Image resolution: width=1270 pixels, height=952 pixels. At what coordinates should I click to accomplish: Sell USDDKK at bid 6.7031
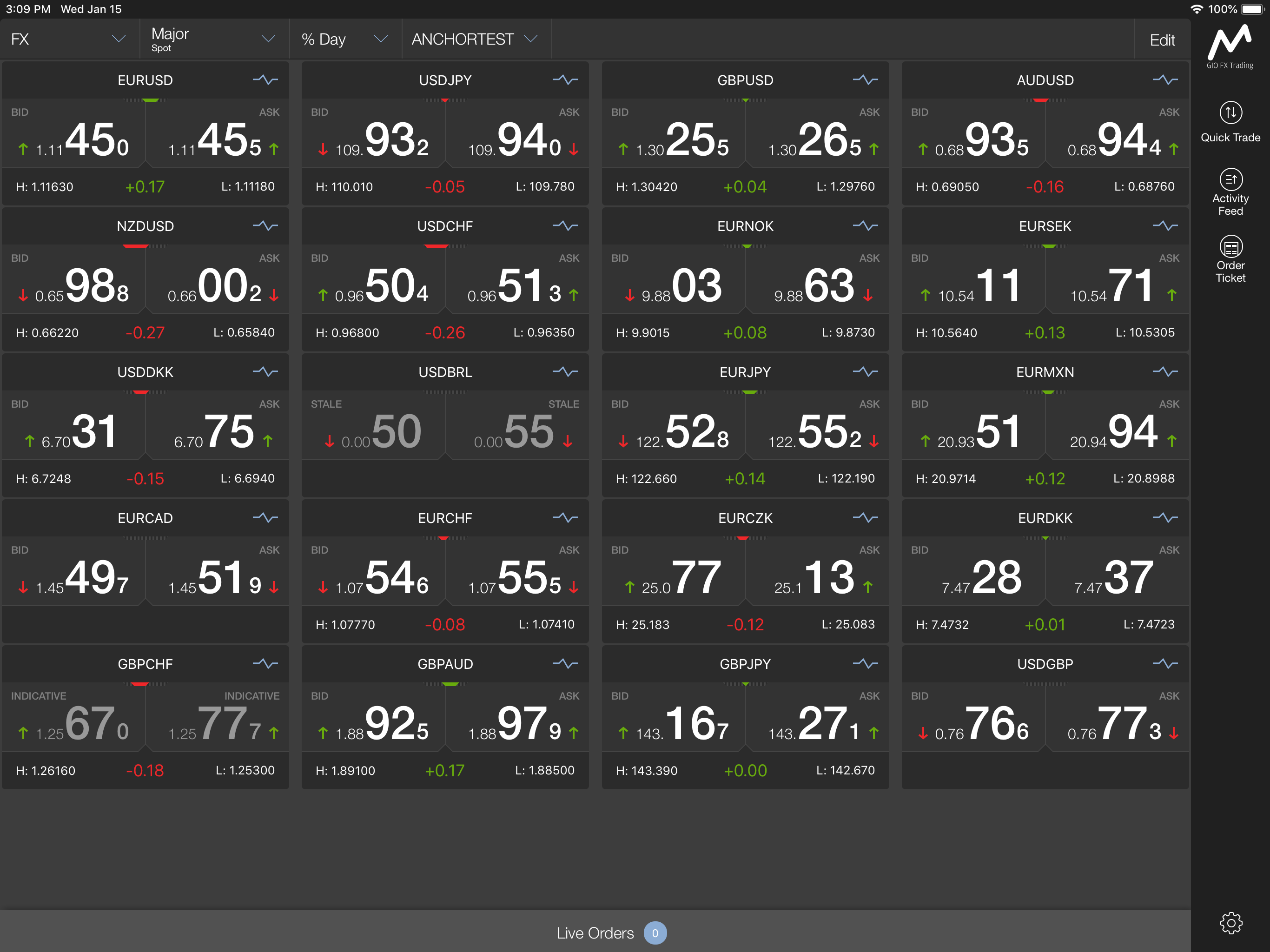pyautogui.click(x=73, y=425)
